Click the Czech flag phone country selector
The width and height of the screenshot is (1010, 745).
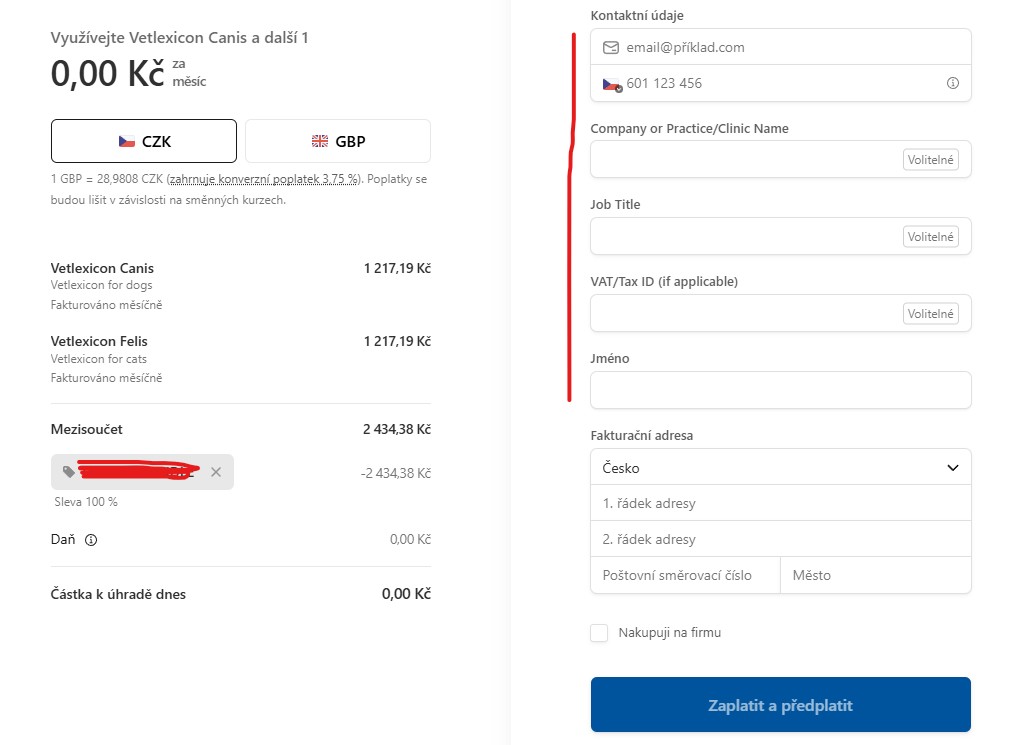(x=612, y=84)
